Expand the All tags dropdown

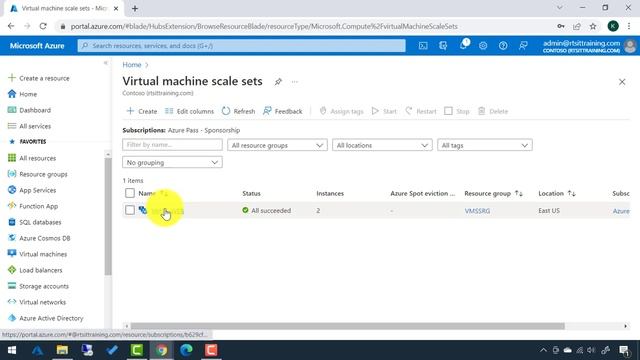[484, 145]
